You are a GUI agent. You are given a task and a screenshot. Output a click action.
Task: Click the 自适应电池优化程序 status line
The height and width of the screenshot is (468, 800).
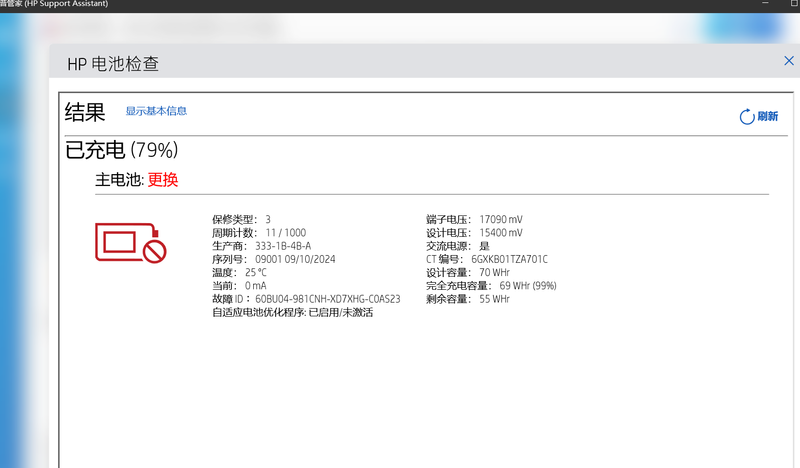(292, 313)
